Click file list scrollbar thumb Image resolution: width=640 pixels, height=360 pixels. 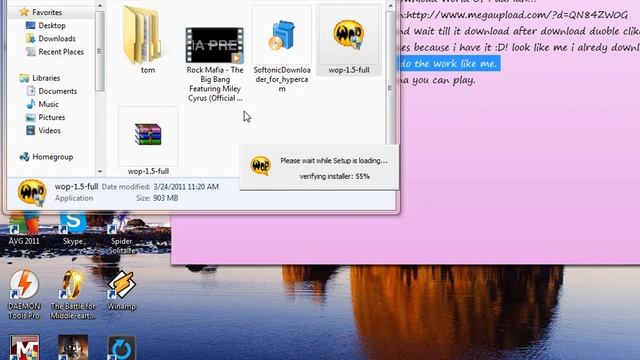point(390,89)
